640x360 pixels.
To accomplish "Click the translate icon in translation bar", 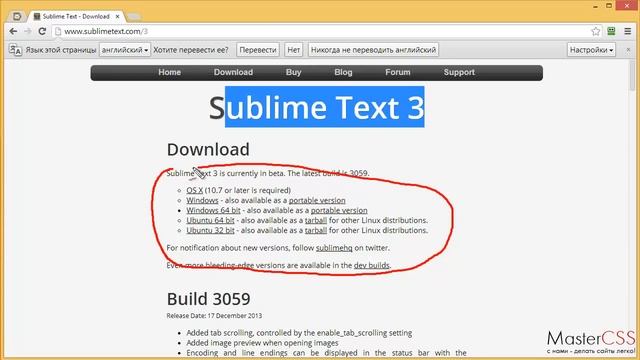I will 15,50.
